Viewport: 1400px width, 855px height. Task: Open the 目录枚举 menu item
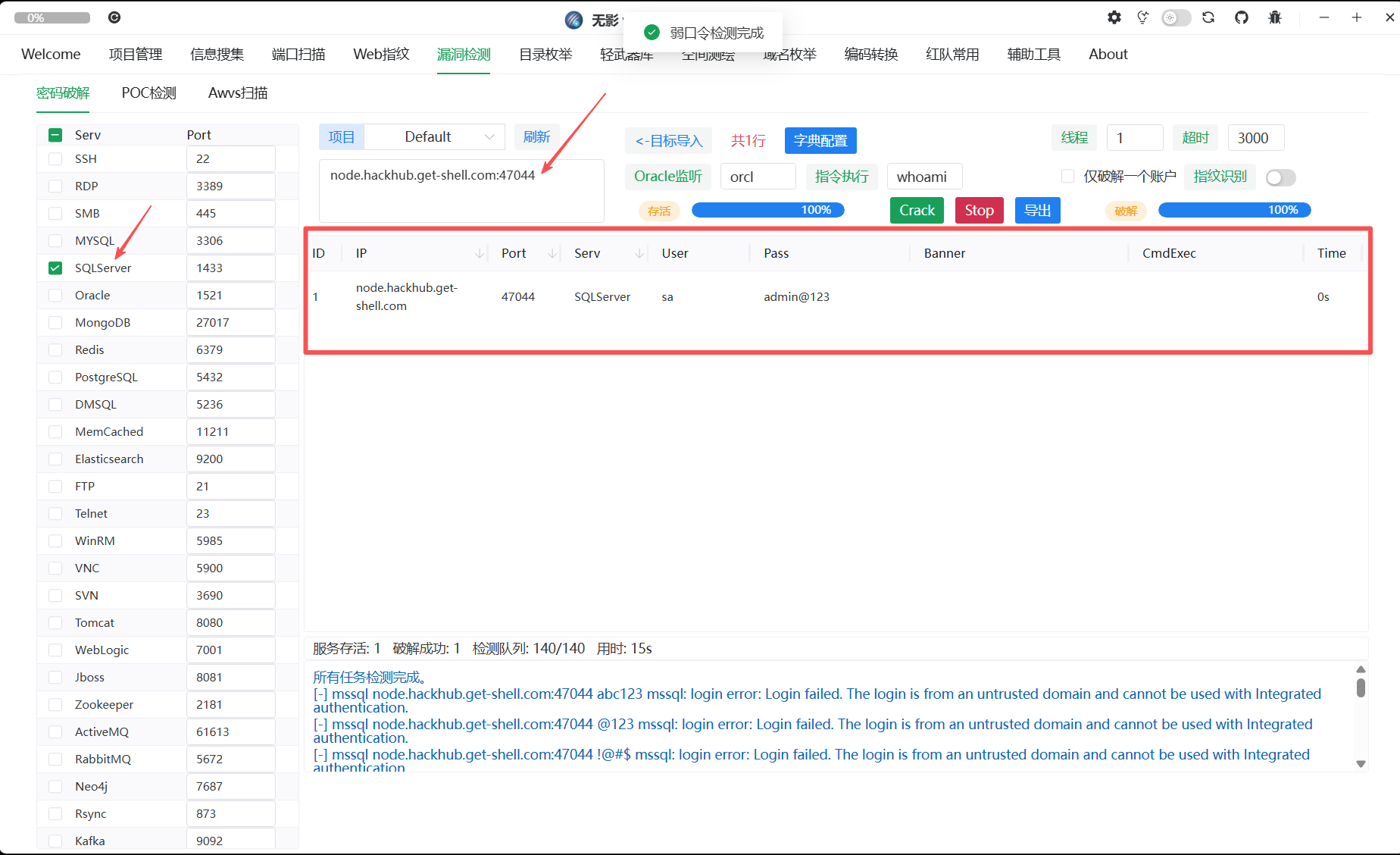(545, 54)
